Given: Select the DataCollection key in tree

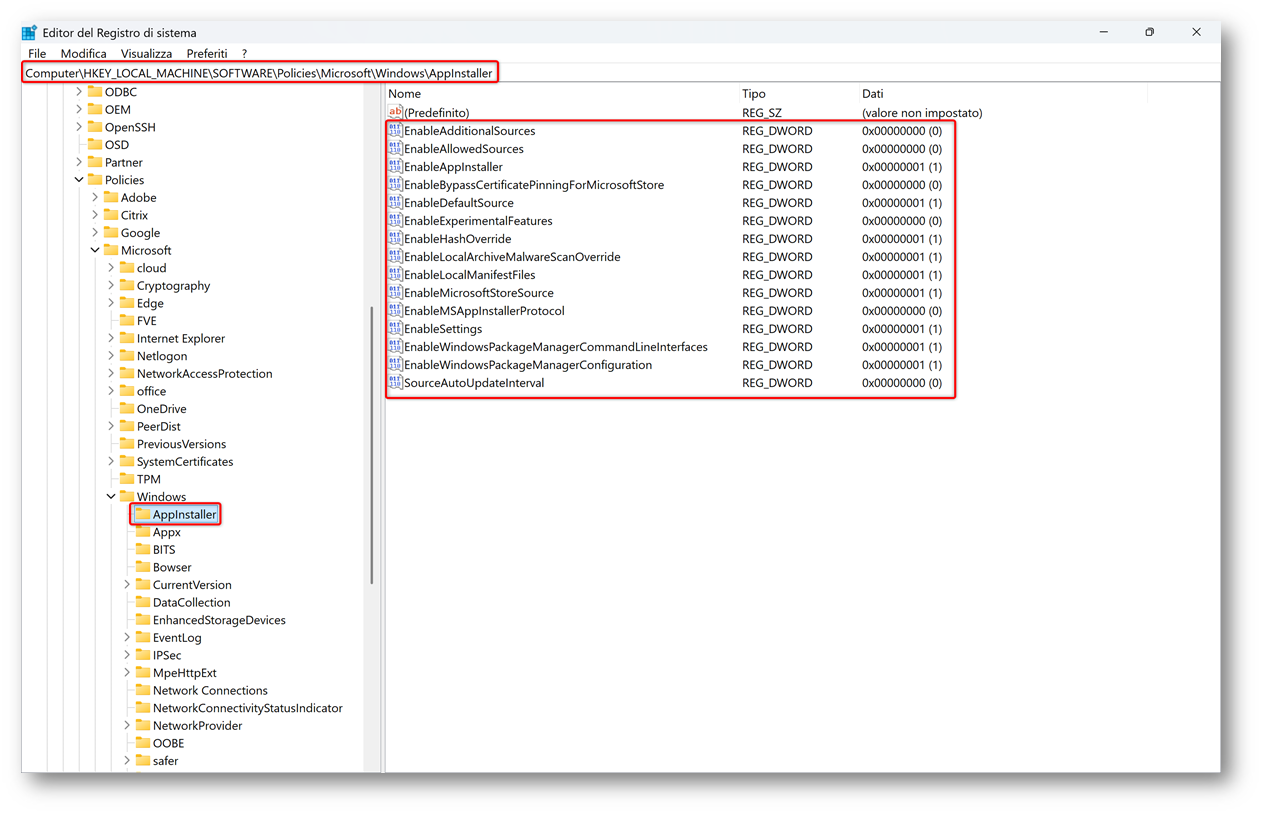Looking at the screenshot, I should click(x=191, y=603).
